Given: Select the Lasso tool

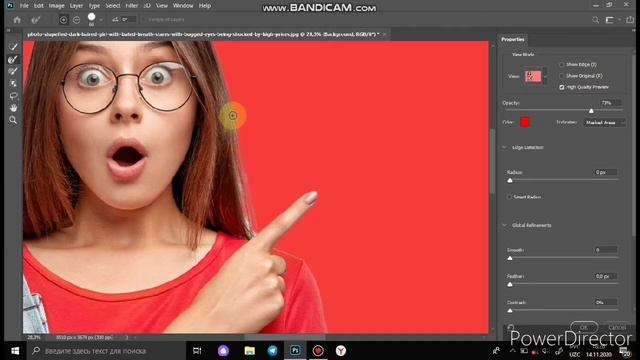Looking at the screenshot, I should click(x=13, y=96).
